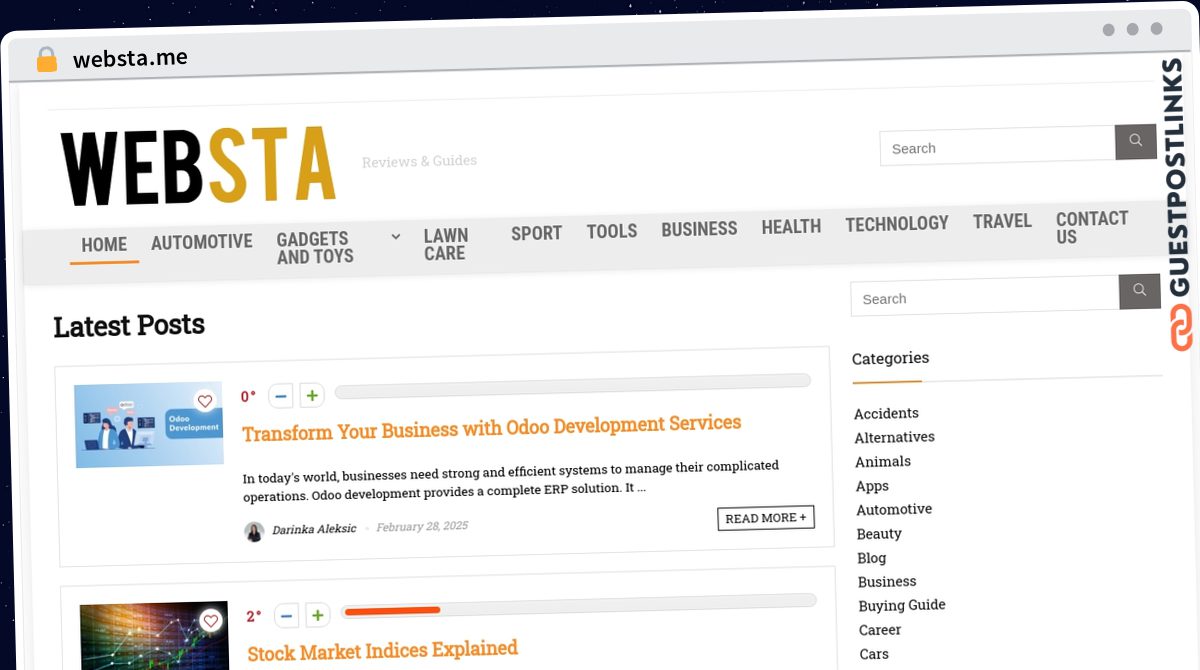Viewport: 1200px width, 670px height.
Task: Click the Cars category link
Action: pos(874,654)
